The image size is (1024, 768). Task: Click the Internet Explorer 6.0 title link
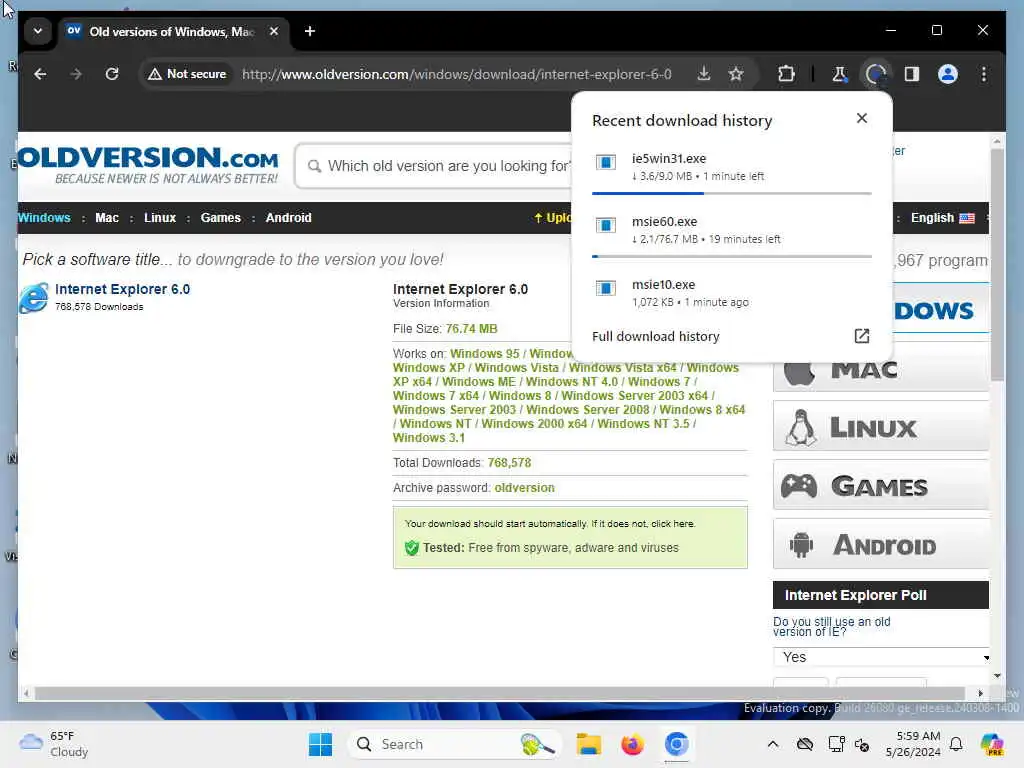tap(123, 289)
